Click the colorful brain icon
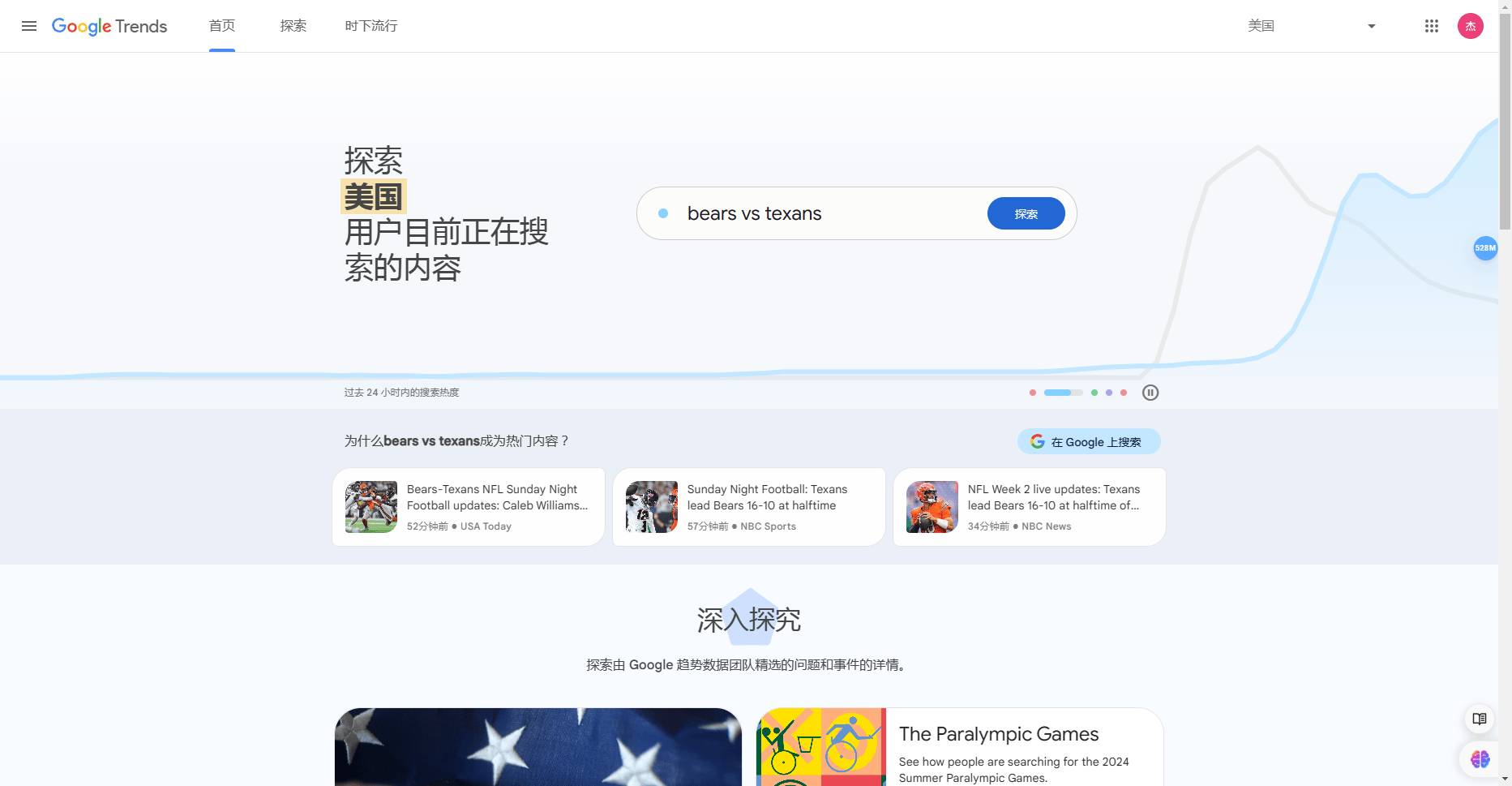 [1479, 759]
